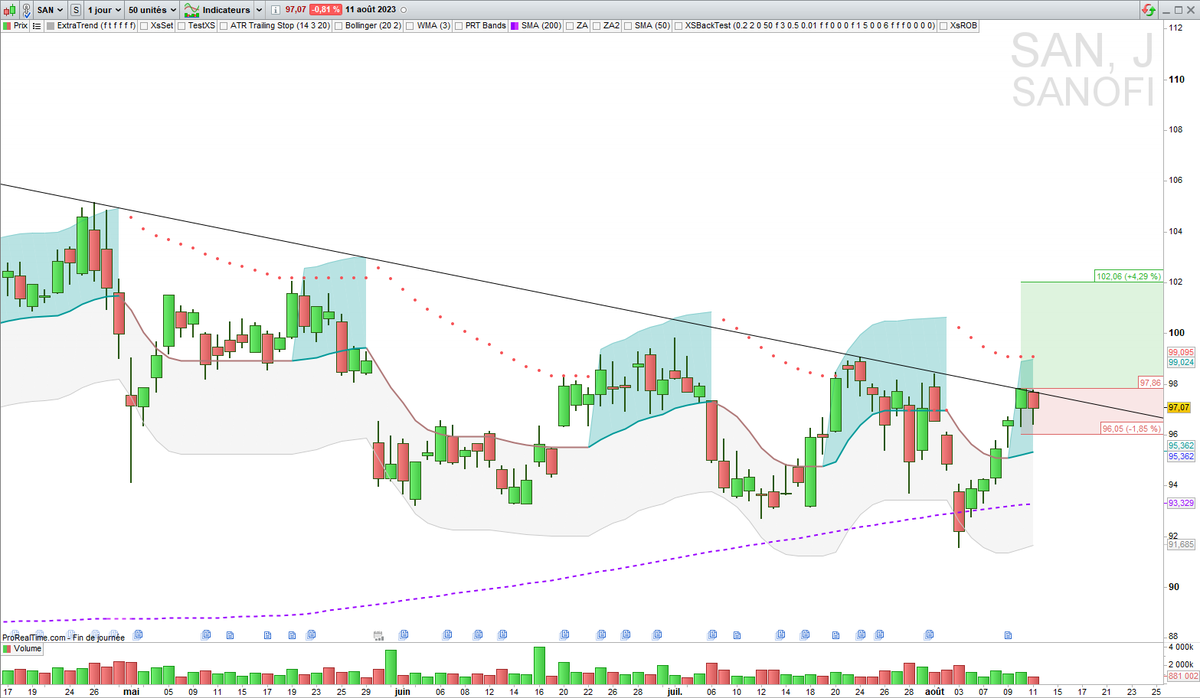Click the Indicateurs button label
The image size is (1200, 698).
click(226, 10)
